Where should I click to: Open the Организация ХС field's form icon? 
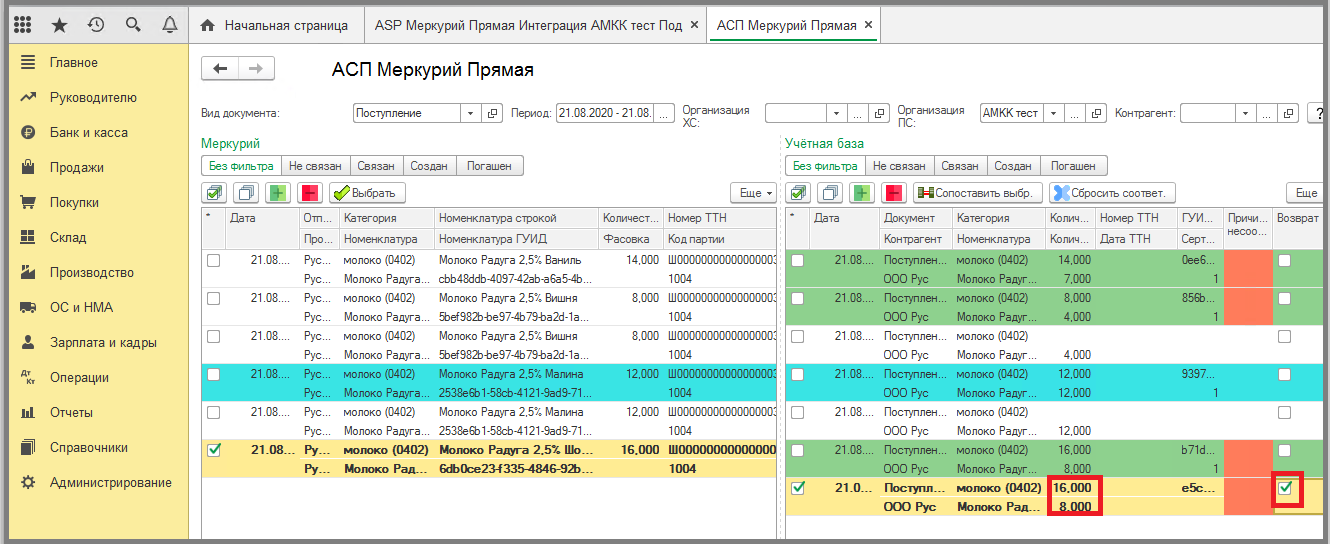(880, 113)
